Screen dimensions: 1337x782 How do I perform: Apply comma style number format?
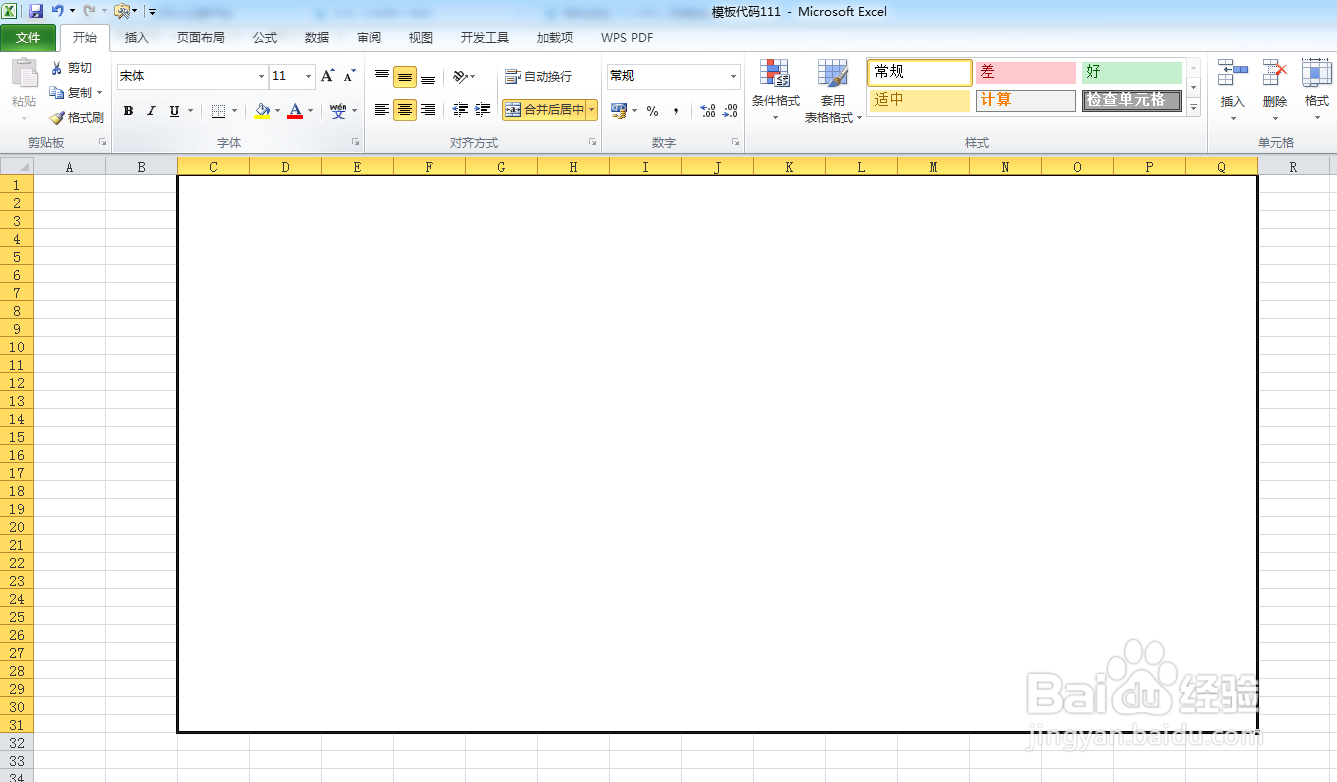pos(676,111)
